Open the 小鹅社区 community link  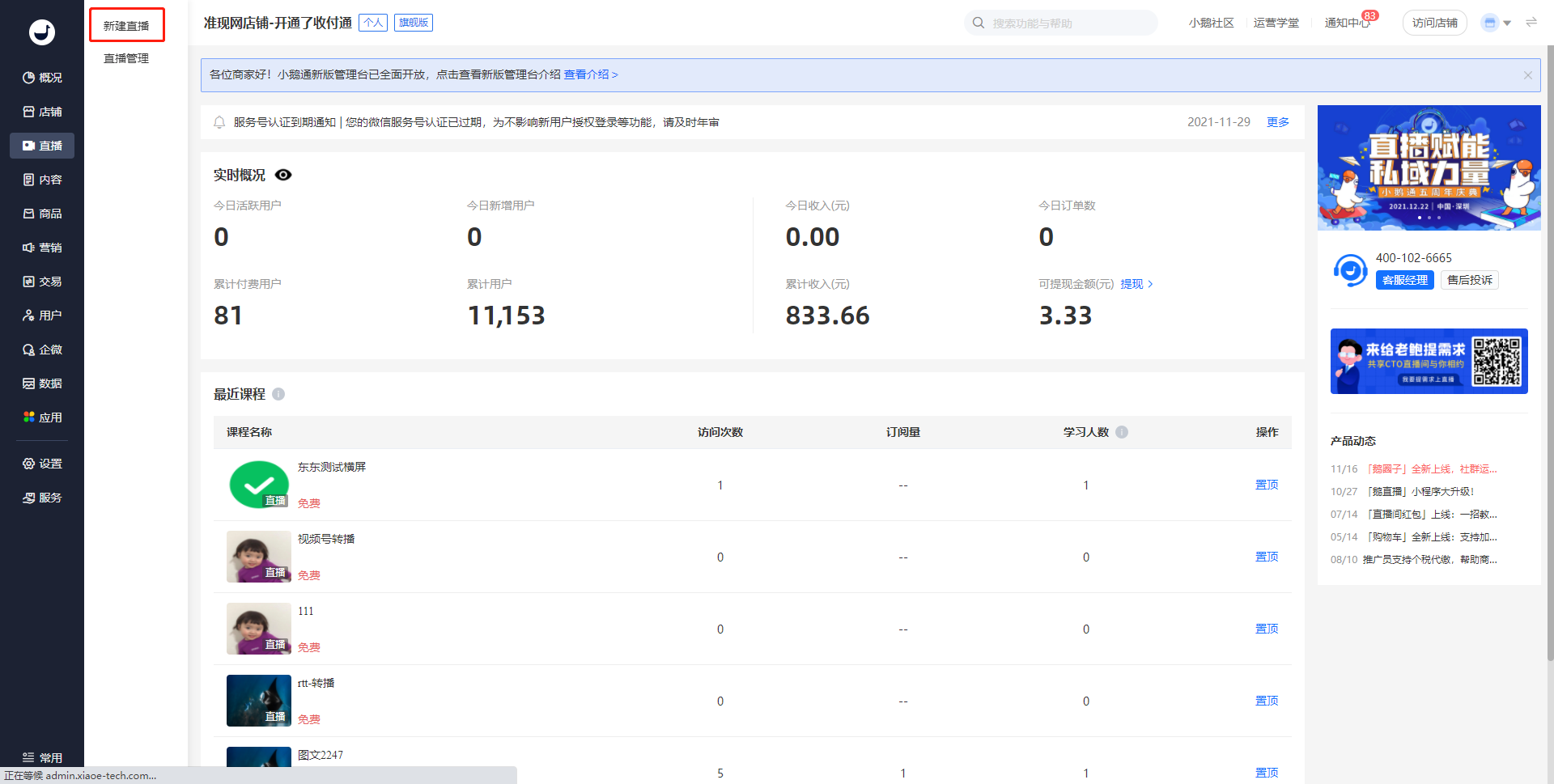click(1211, 23)
